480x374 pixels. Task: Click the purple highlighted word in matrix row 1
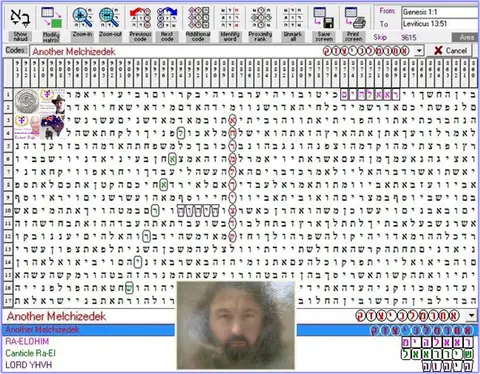[370, 95]
